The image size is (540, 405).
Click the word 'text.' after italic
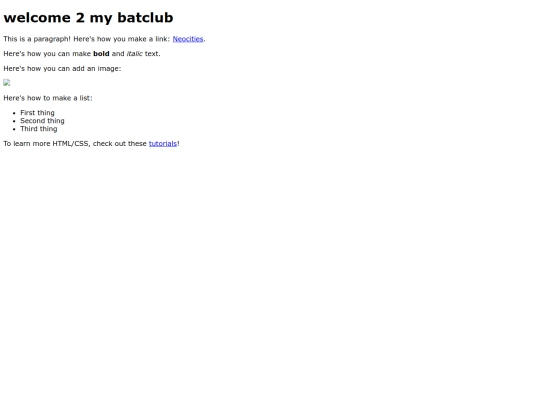click(153, 54)
